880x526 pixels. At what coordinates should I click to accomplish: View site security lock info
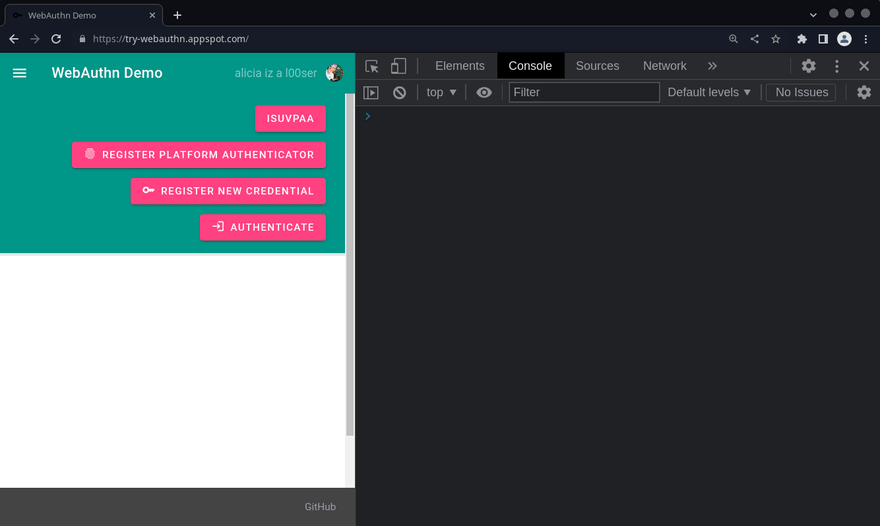pos(82,39)
